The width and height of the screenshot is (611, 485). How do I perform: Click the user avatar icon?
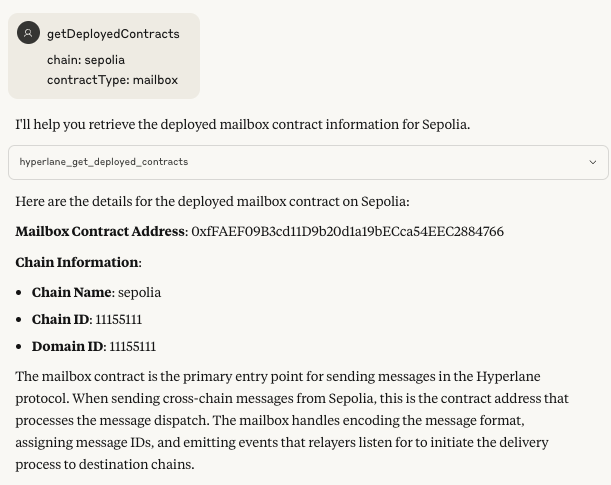pyautogui.click(x=28, y=33)
